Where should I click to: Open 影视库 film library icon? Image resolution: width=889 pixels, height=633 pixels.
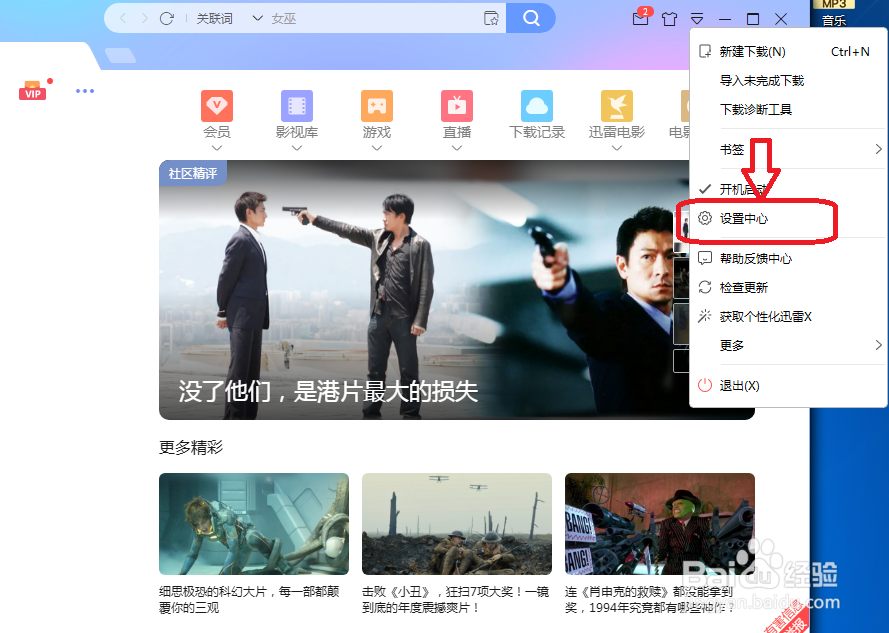click(297, 106)
